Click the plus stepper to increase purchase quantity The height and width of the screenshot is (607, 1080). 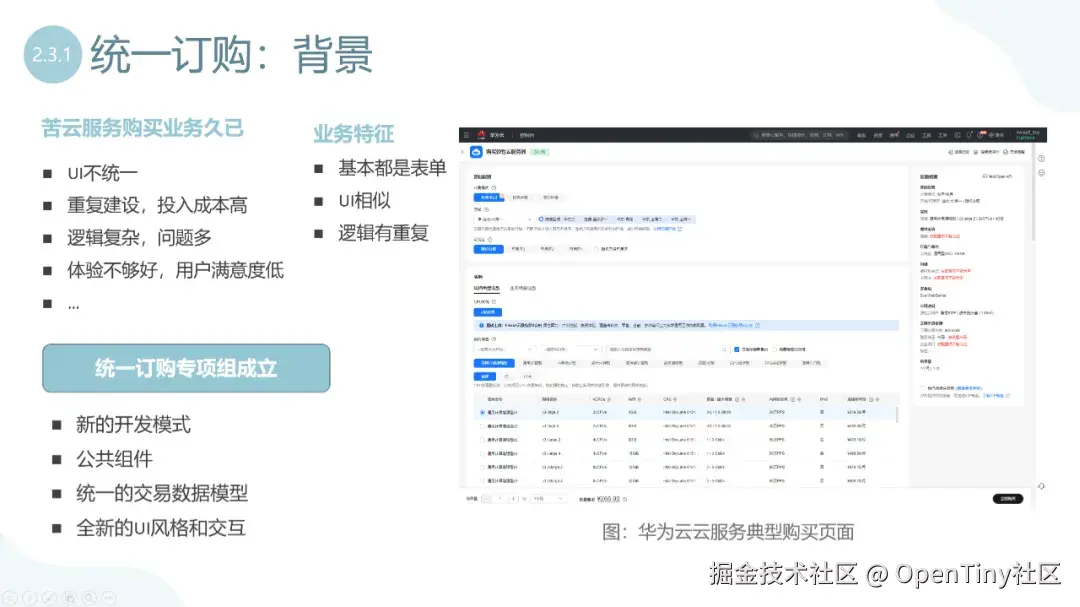tap(514, 498)
